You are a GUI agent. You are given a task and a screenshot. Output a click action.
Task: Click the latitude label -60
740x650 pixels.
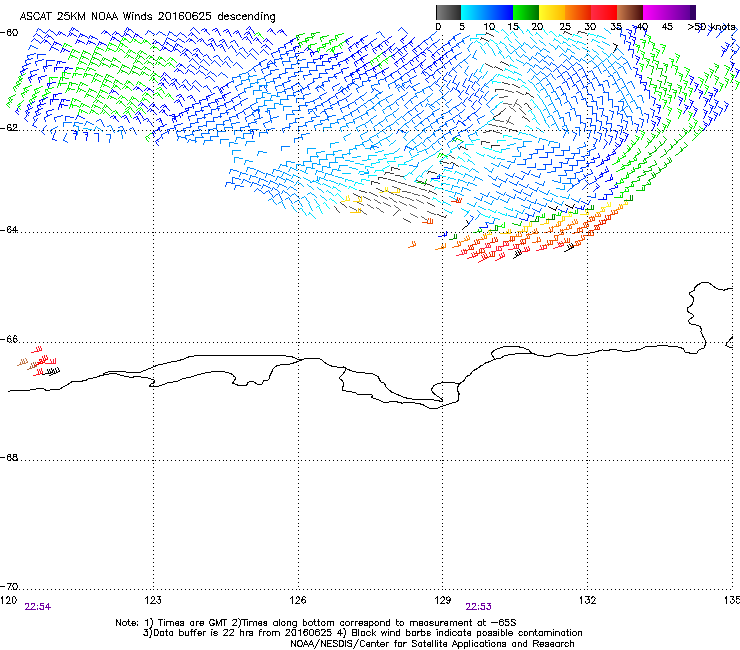click(x=9, y=32)
